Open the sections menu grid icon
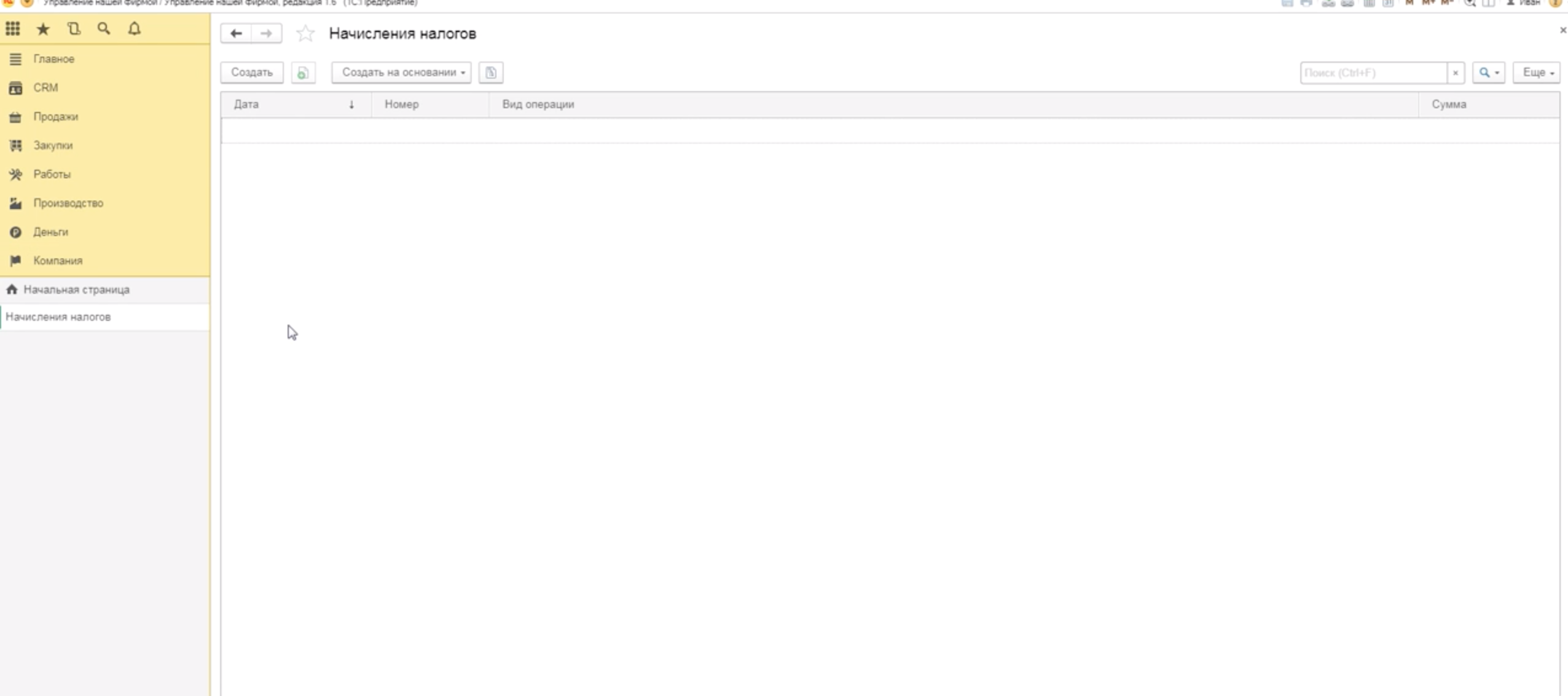This screenshot has width=1568, height=696. 13,29
